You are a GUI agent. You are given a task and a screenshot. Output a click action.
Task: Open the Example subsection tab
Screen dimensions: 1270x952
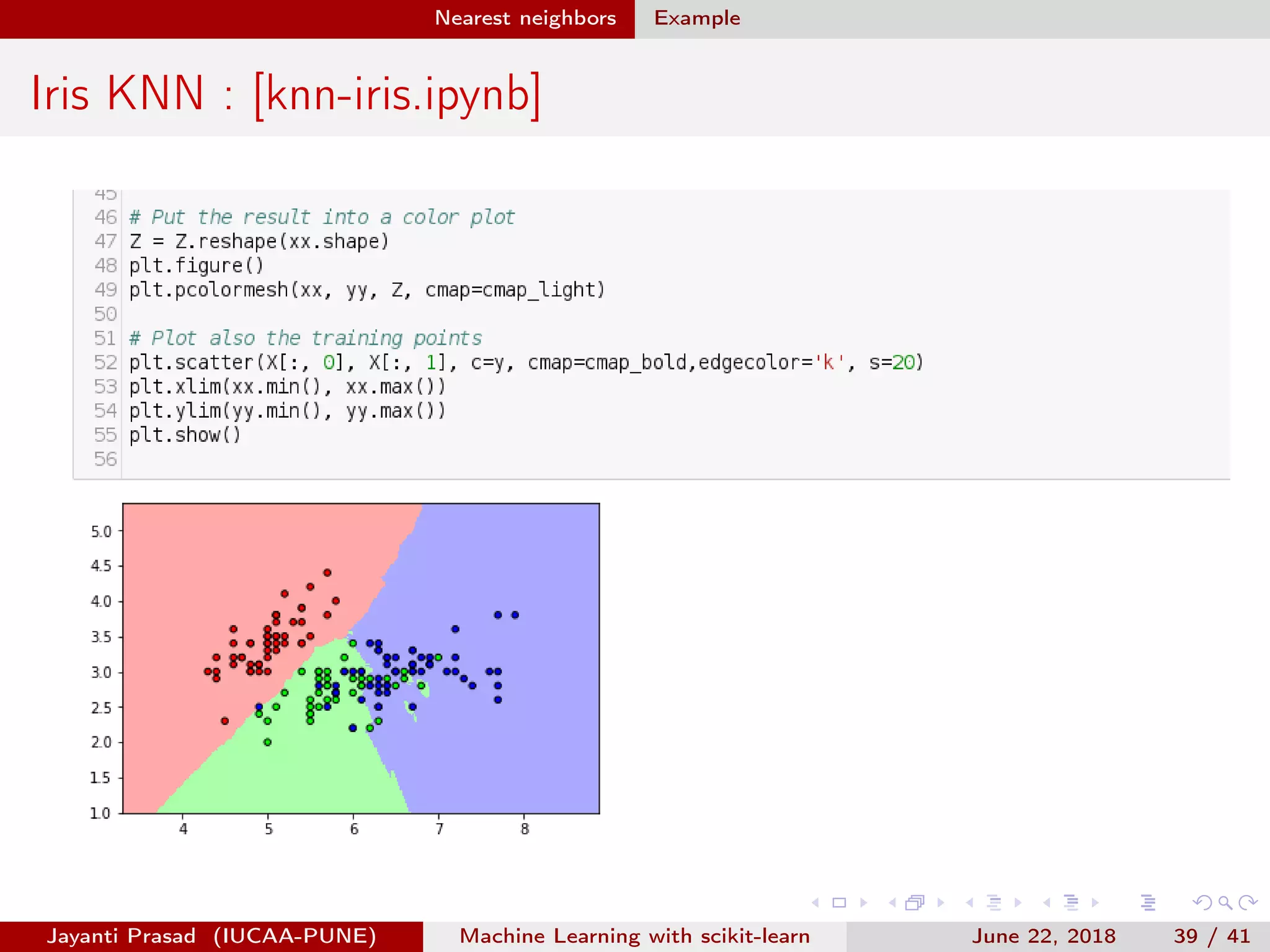click(x=697, y=18)
